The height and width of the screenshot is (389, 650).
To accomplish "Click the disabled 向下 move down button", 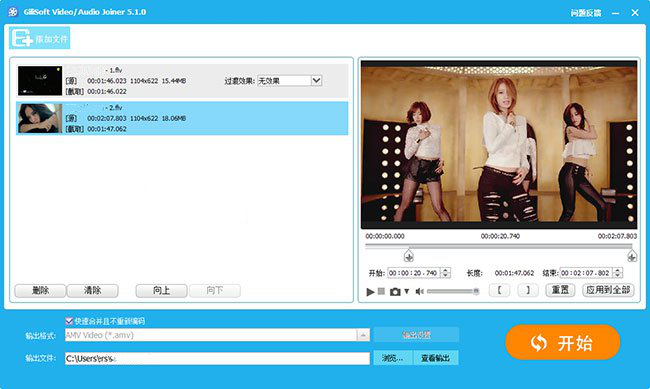I will pyautogui.click(x=215, y=290).
